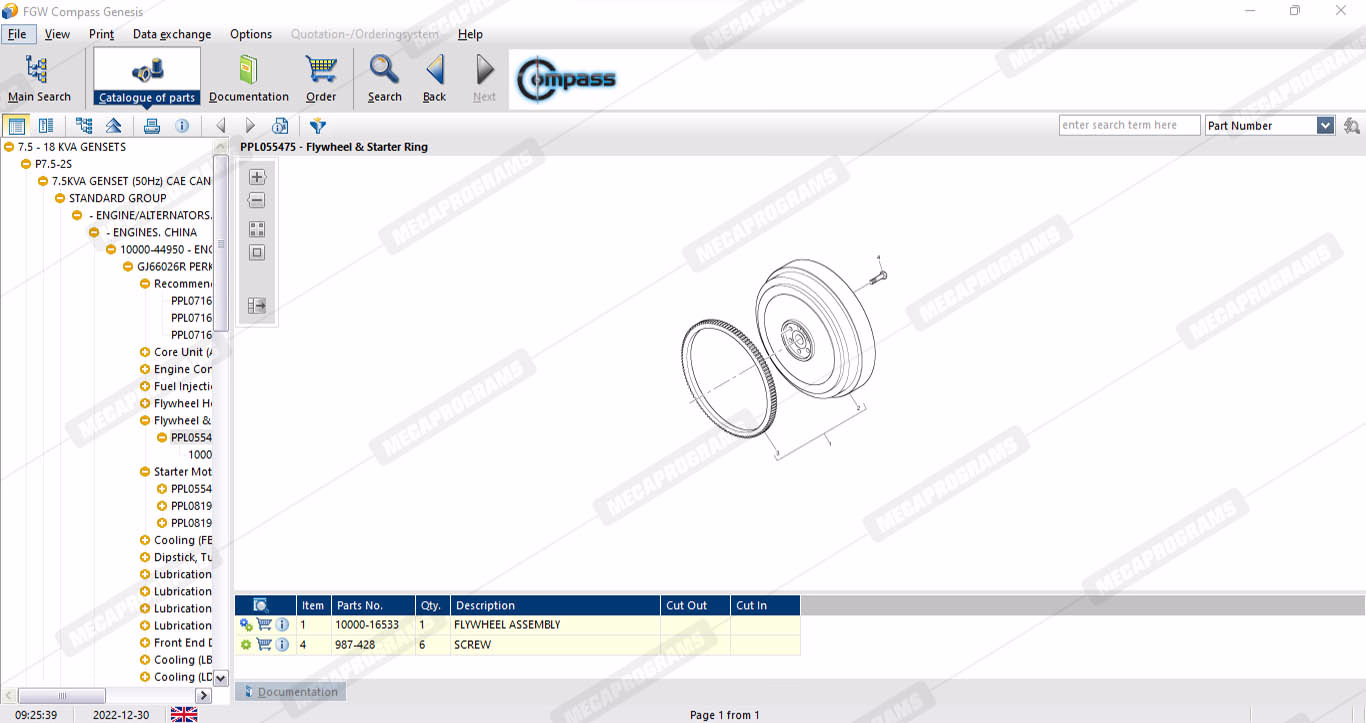Viewport: 1366px width, 723px height.
Task: Open the Data exchange menu
Action: [x=172, y=34]
